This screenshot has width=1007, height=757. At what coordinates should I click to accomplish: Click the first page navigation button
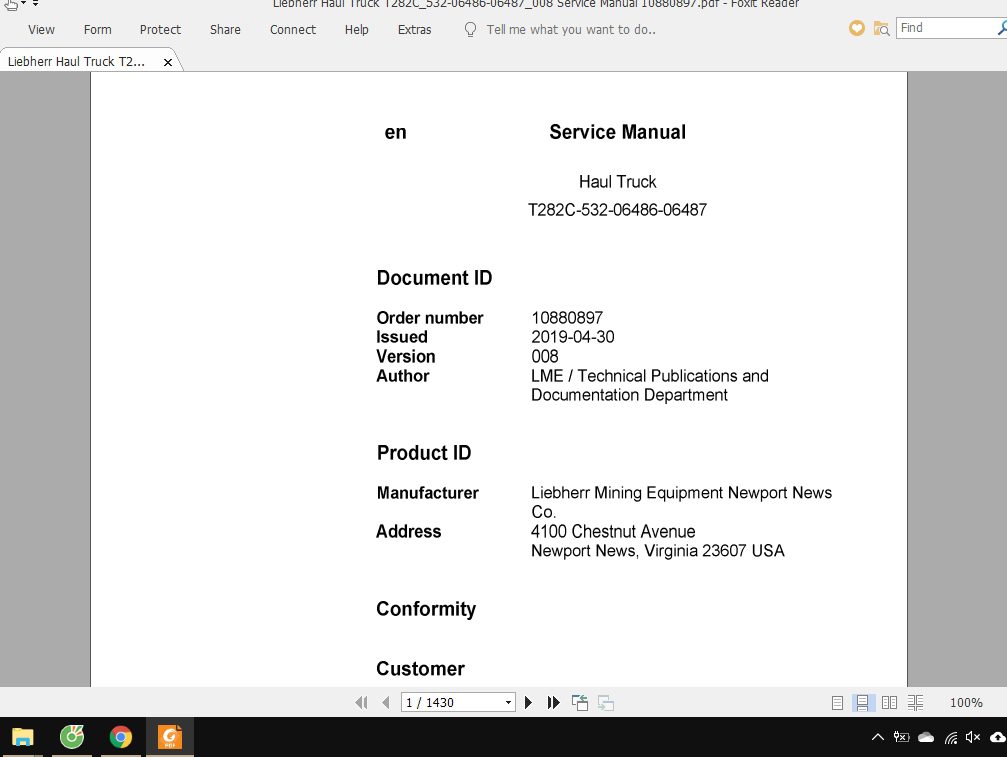click(361, 702)
